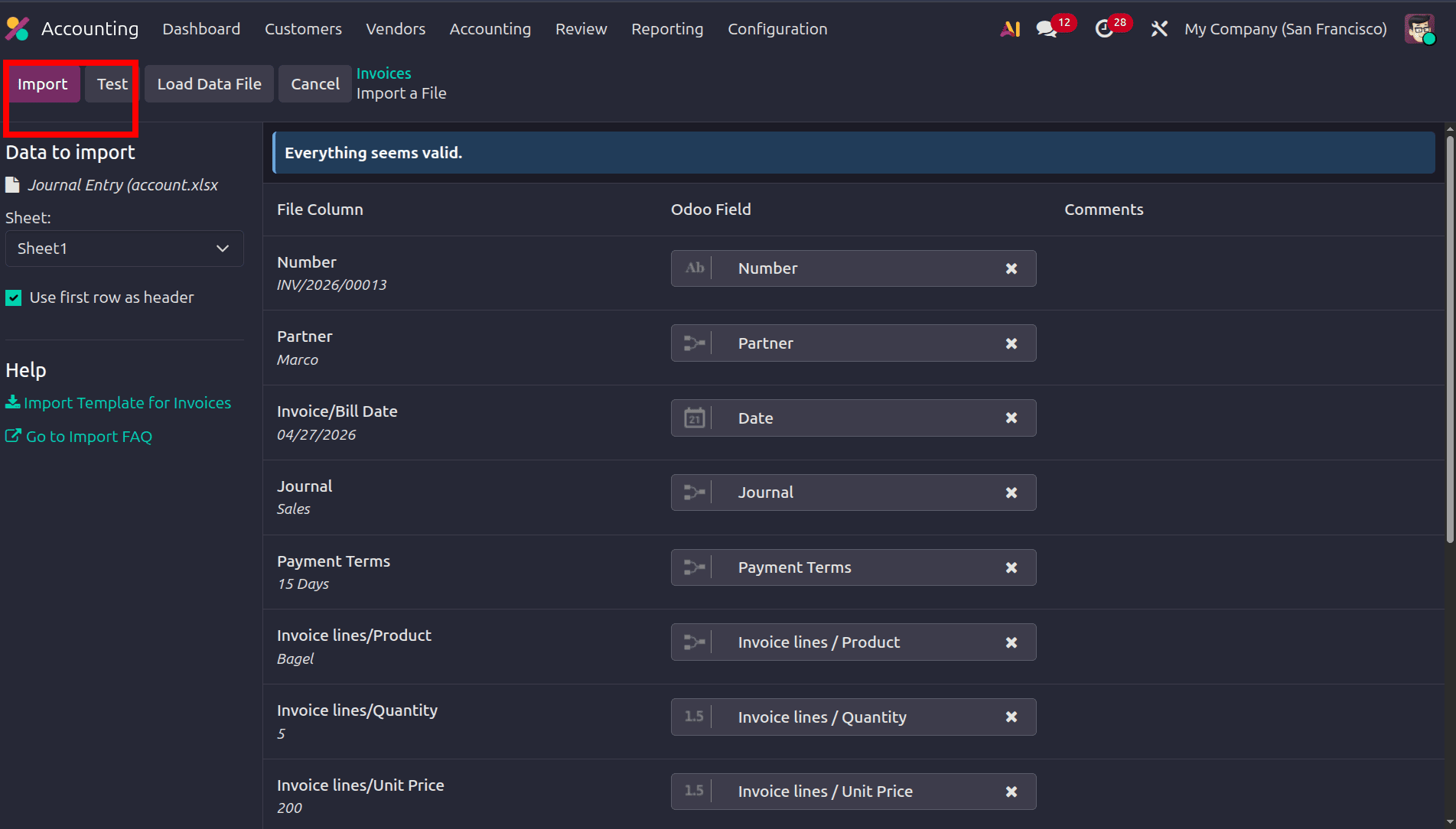Remove the Partner field mapping
The image size is (1456, 829).
tap(1011, 343)
